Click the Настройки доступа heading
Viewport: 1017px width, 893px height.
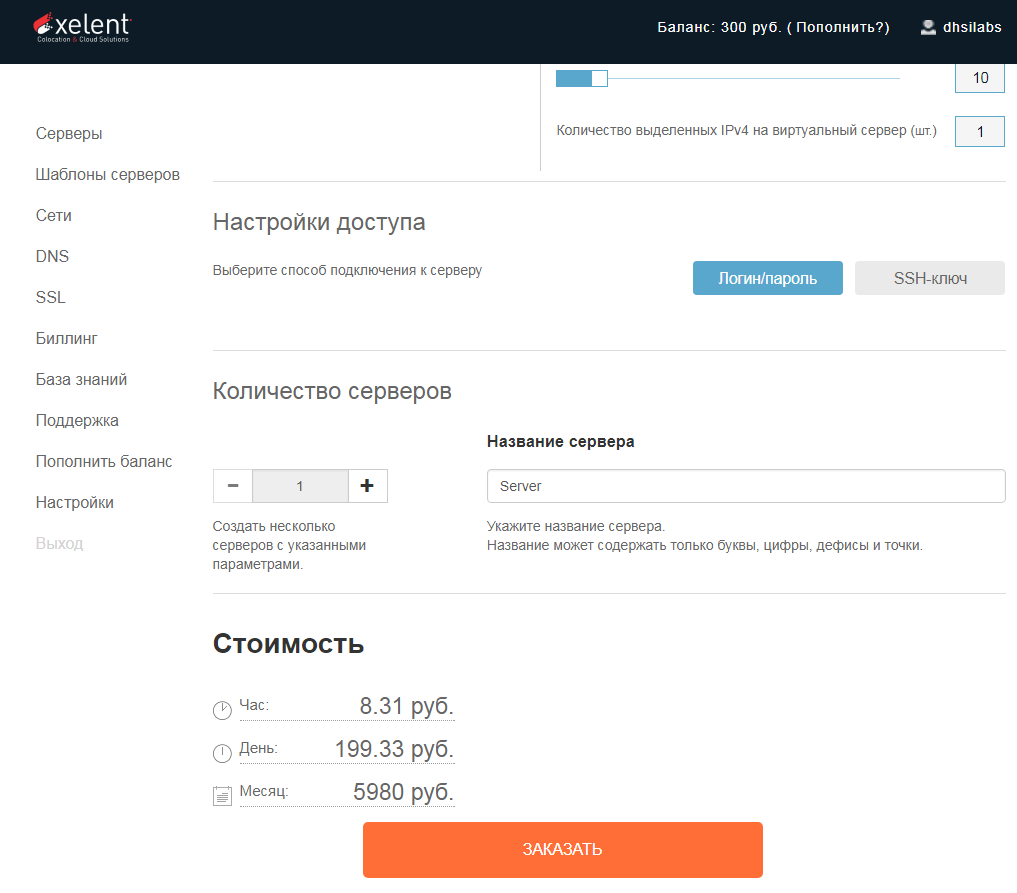tap(319, 222)
